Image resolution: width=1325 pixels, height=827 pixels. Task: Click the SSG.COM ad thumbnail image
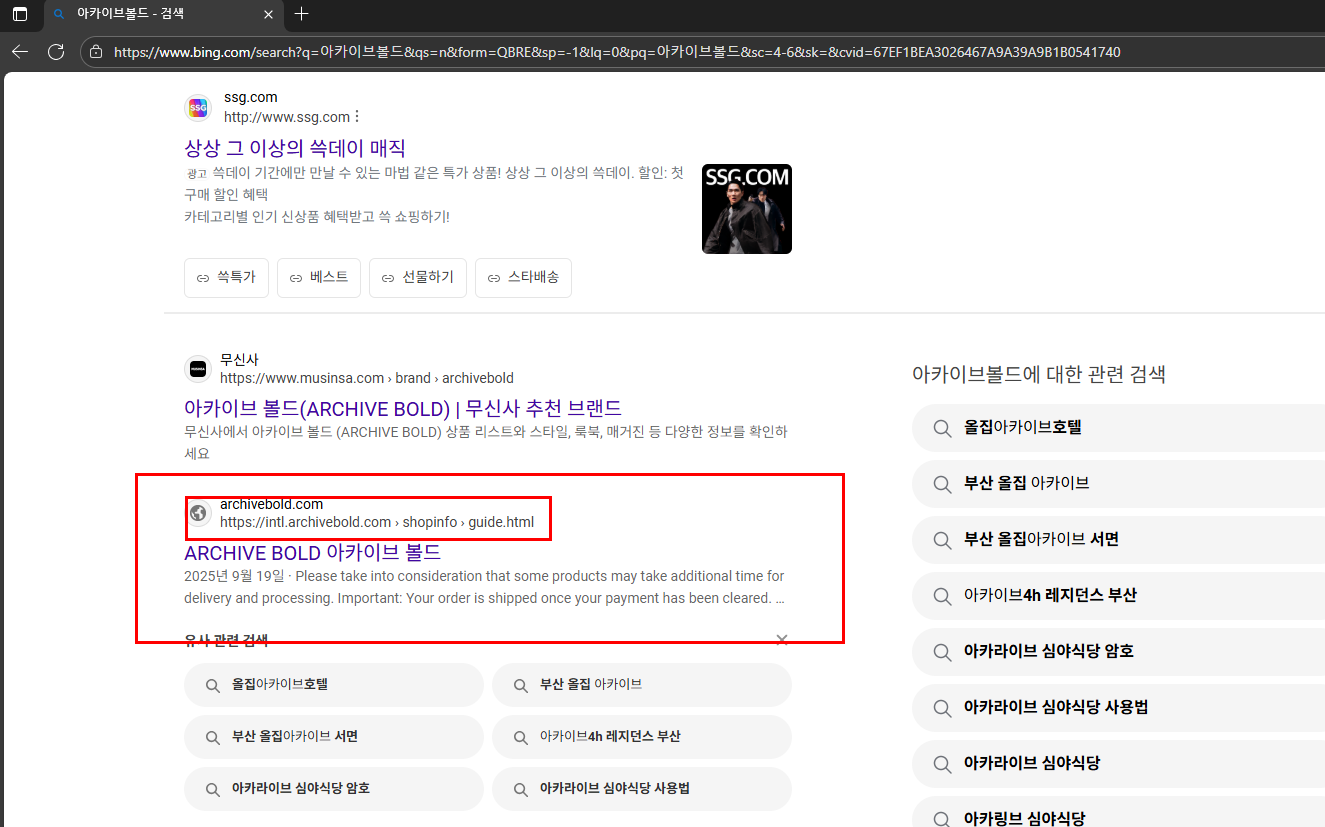[747, 209]
